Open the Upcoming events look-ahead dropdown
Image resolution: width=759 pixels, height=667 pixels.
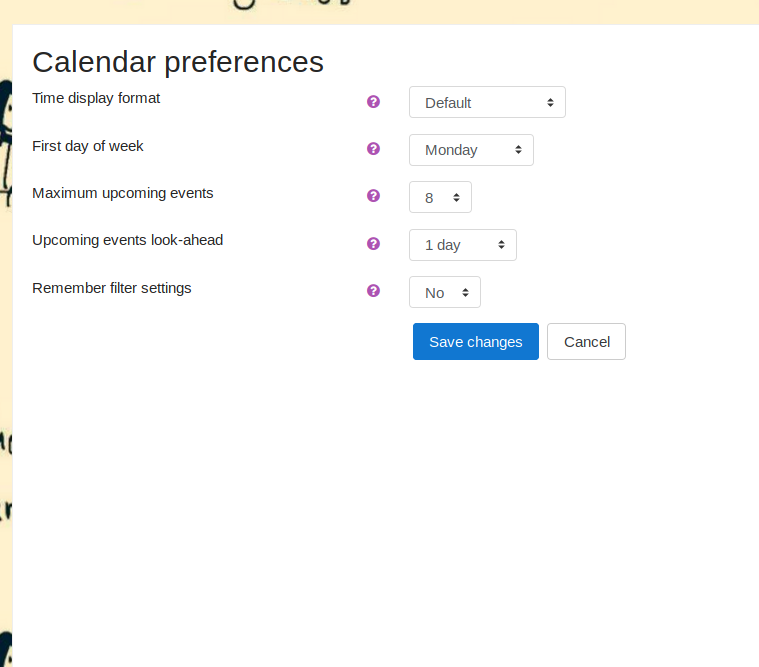463,245
